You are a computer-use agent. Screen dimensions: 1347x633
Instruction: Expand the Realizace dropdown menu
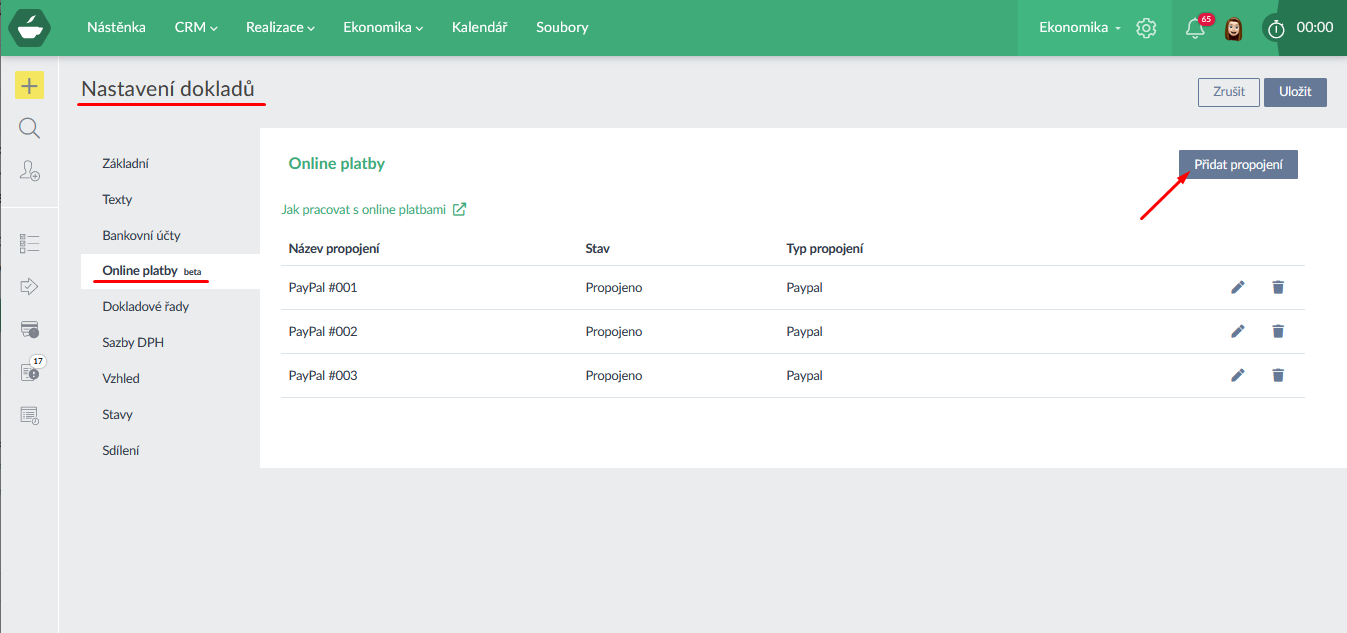tap(280, 28)
